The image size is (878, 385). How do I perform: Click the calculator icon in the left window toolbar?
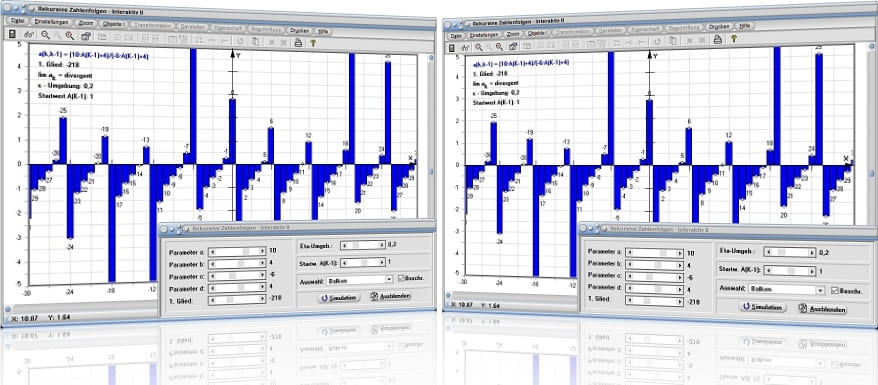click(x=12, y=35)
